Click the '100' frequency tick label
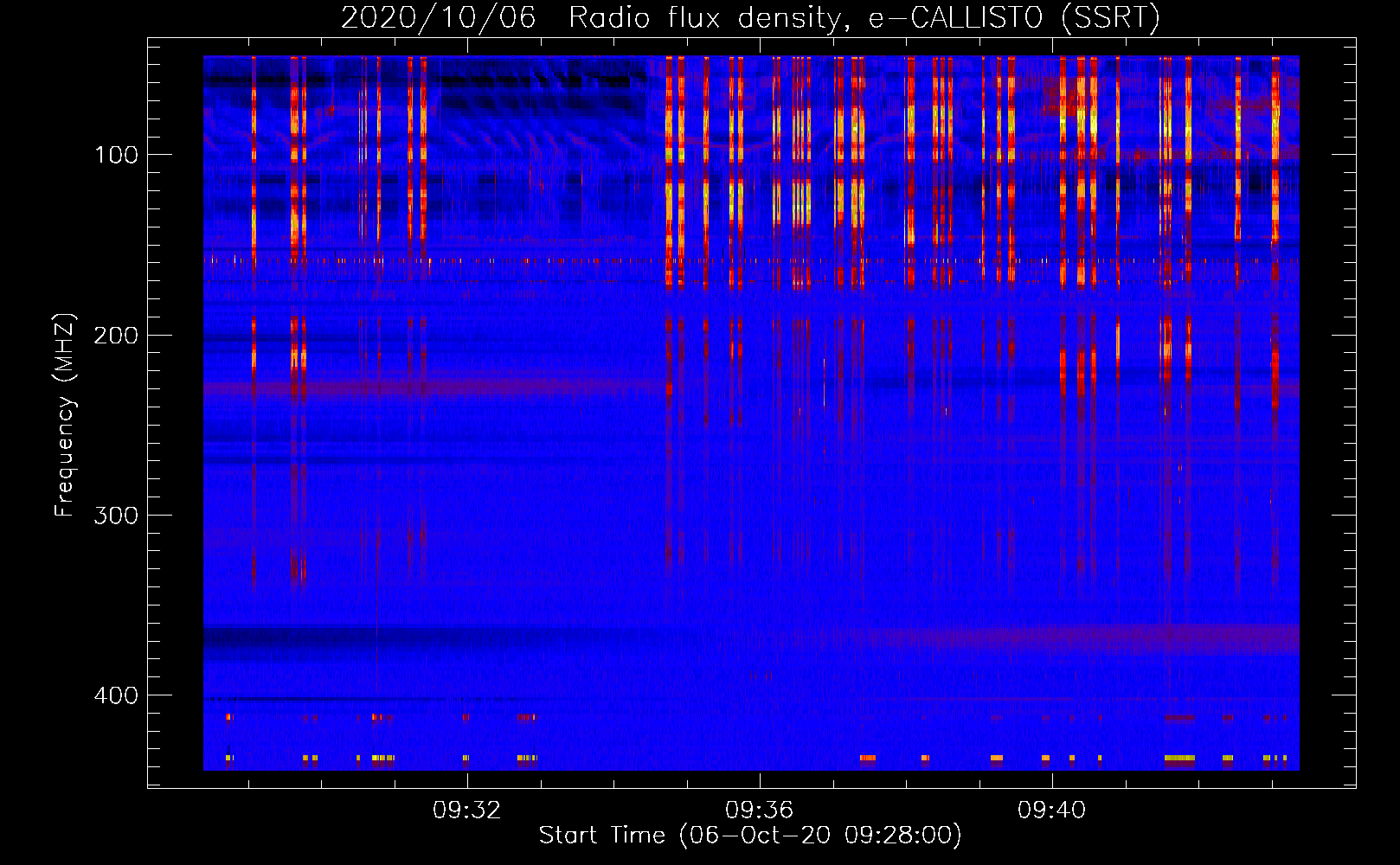 116,155
